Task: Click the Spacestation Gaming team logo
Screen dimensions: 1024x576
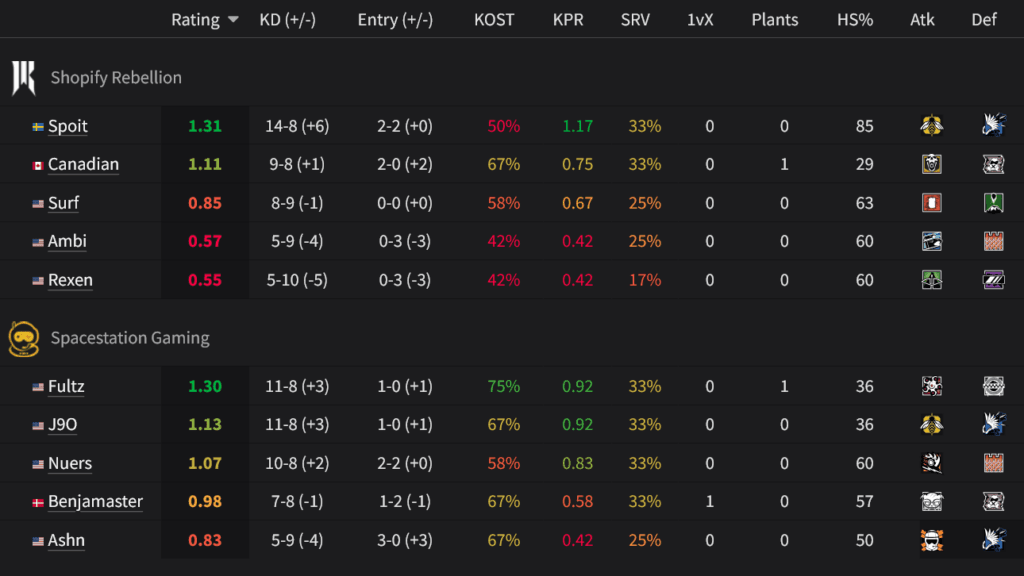Action: pos(23,338)
